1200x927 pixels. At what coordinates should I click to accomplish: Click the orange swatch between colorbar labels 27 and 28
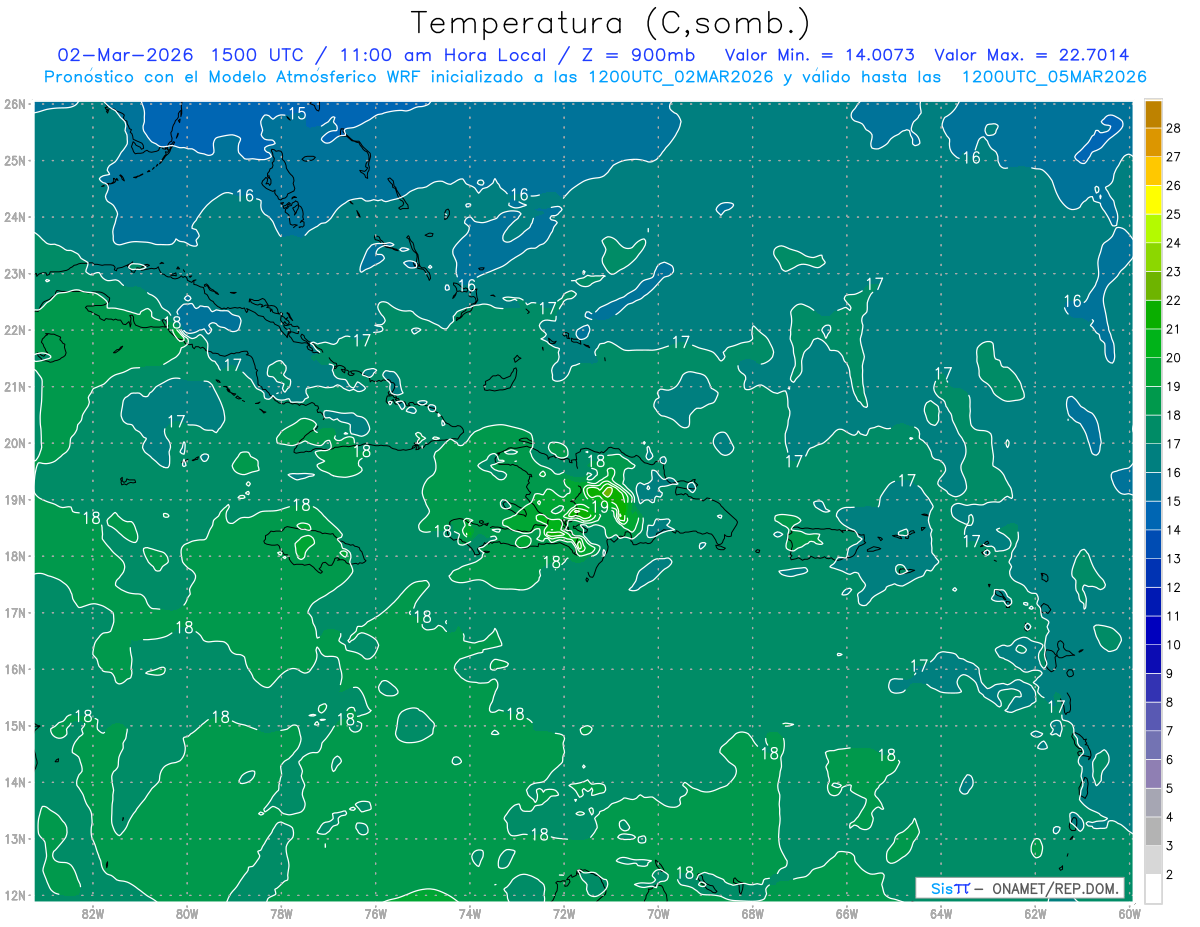click(1153, 142)
